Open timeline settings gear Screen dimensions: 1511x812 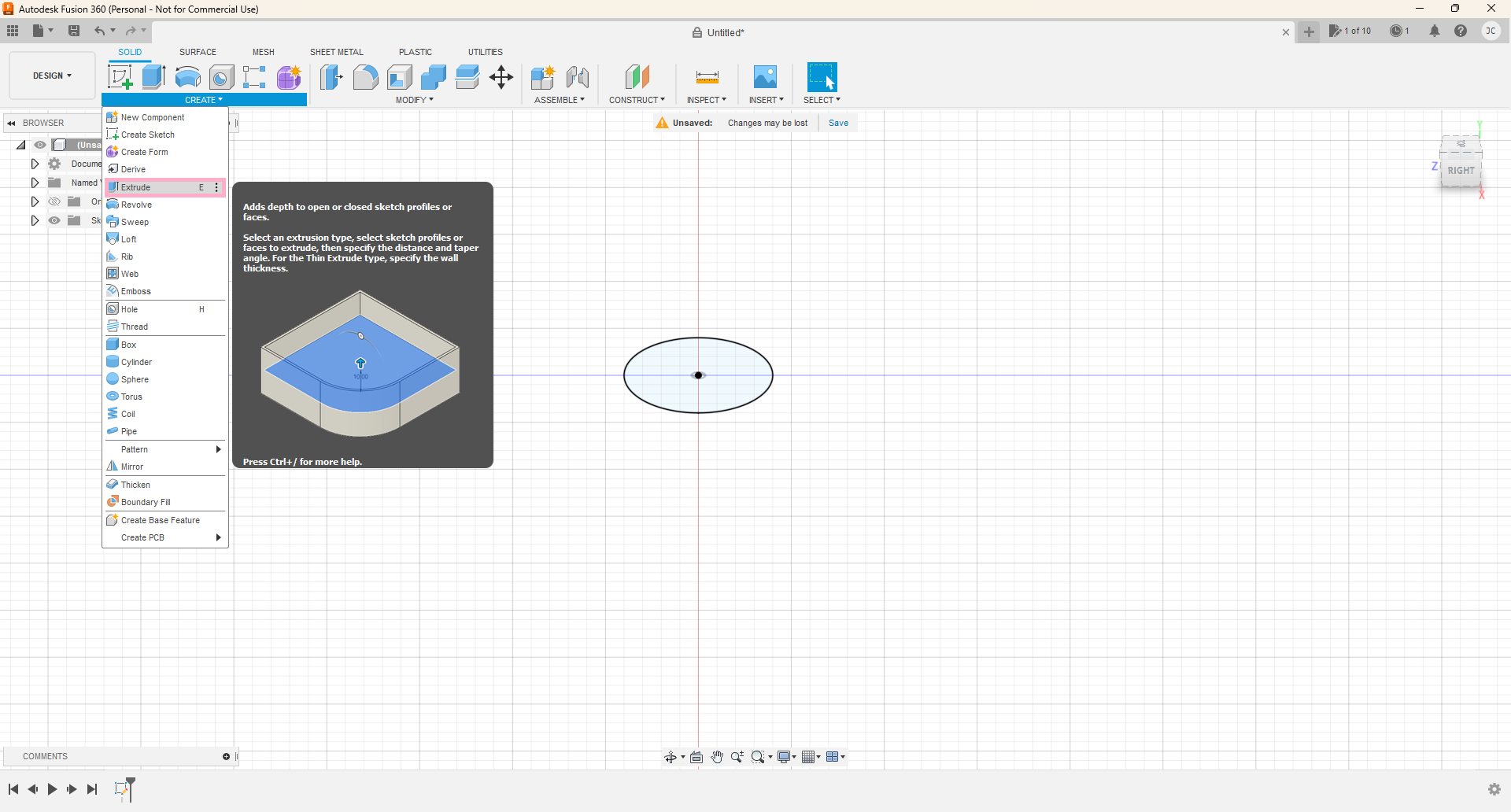coord(1494,789)
